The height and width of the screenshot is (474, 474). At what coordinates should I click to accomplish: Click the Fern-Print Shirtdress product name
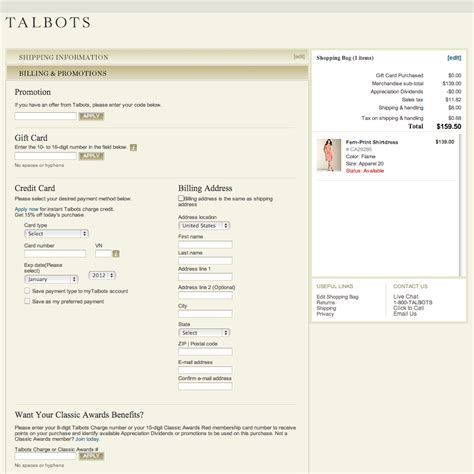pos(372,142)
